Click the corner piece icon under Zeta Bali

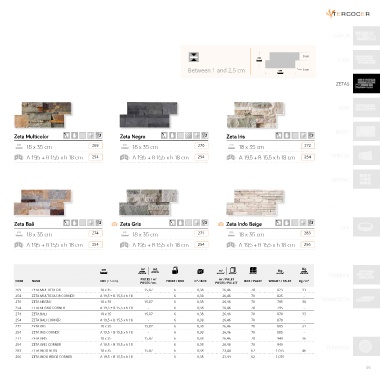[x=18, y=245]
